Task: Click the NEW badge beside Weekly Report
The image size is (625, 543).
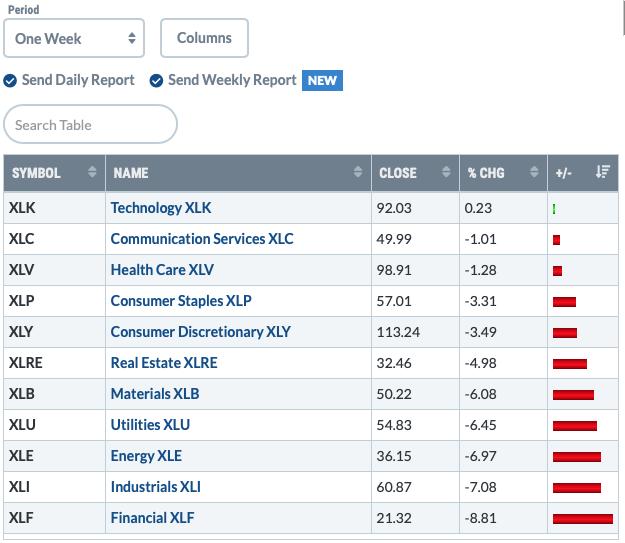Action: [322, 81]
